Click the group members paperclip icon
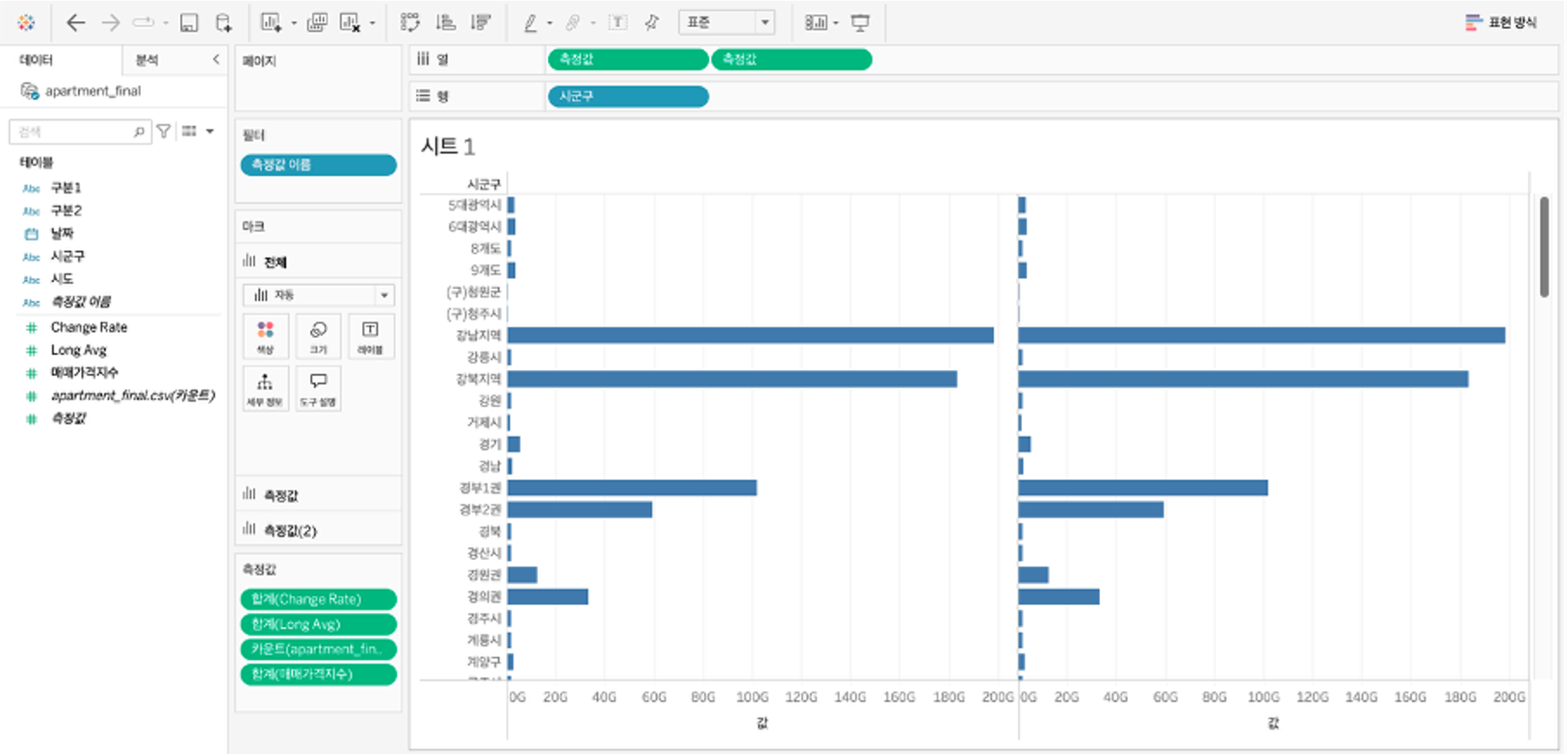 [x=573, y=23]
